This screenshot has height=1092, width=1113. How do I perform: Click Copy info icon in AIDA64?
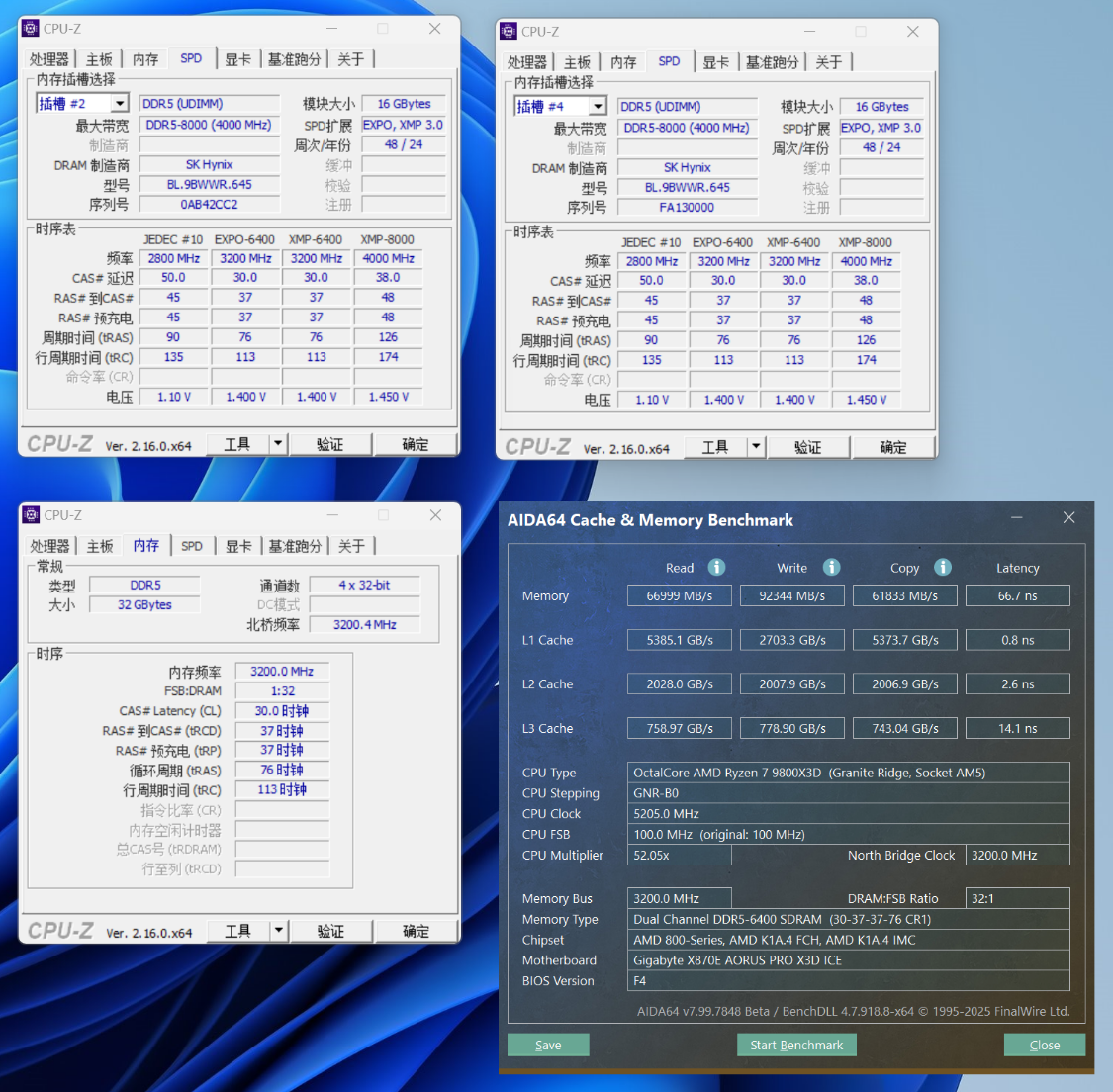coord(943,567)
